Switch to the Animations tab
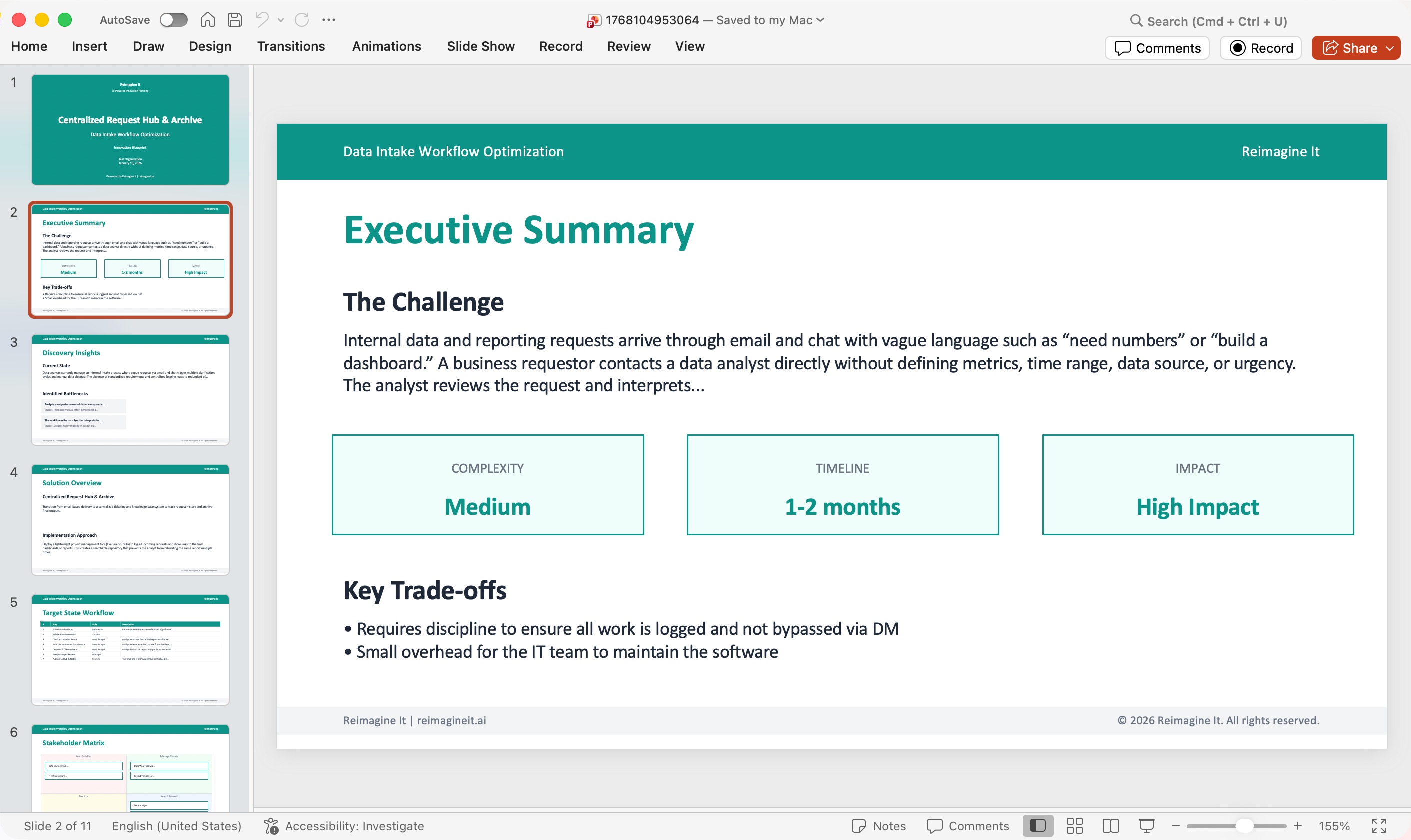This screenshot has height=840, width=1411. point(386,46)
